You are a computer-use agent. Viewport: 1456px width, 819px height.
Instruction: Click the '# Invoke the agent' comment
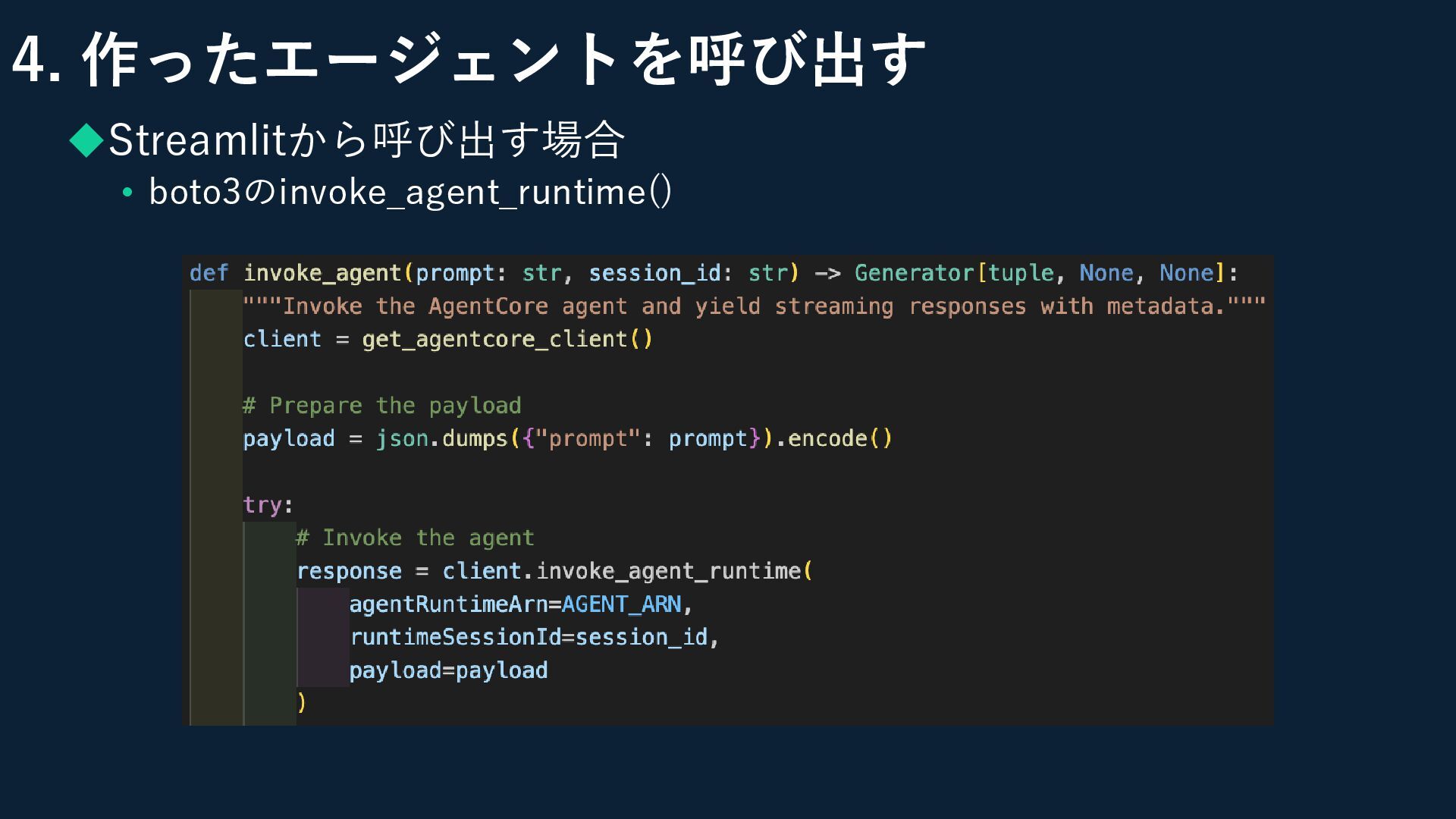click(415, 538)
